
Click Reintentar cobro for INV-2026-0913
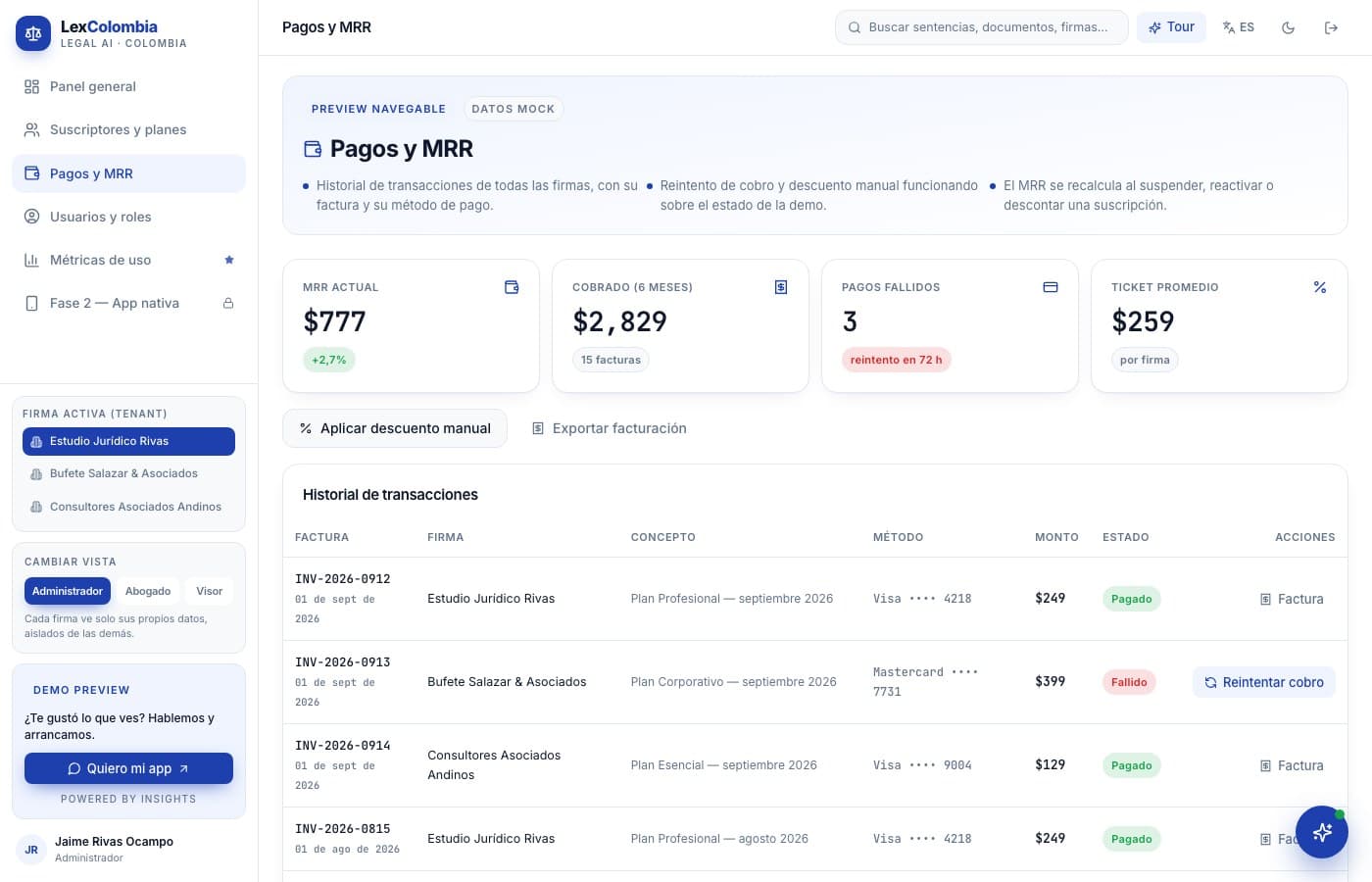[x=1264, y=682]
